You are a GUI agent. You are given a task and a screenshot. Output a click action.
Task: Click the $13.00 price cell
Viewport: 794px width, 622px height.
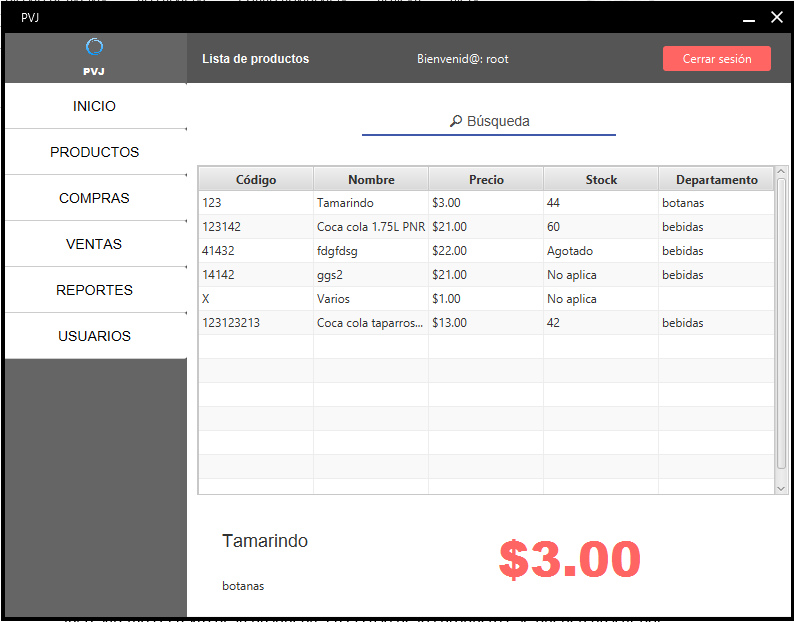486,323
